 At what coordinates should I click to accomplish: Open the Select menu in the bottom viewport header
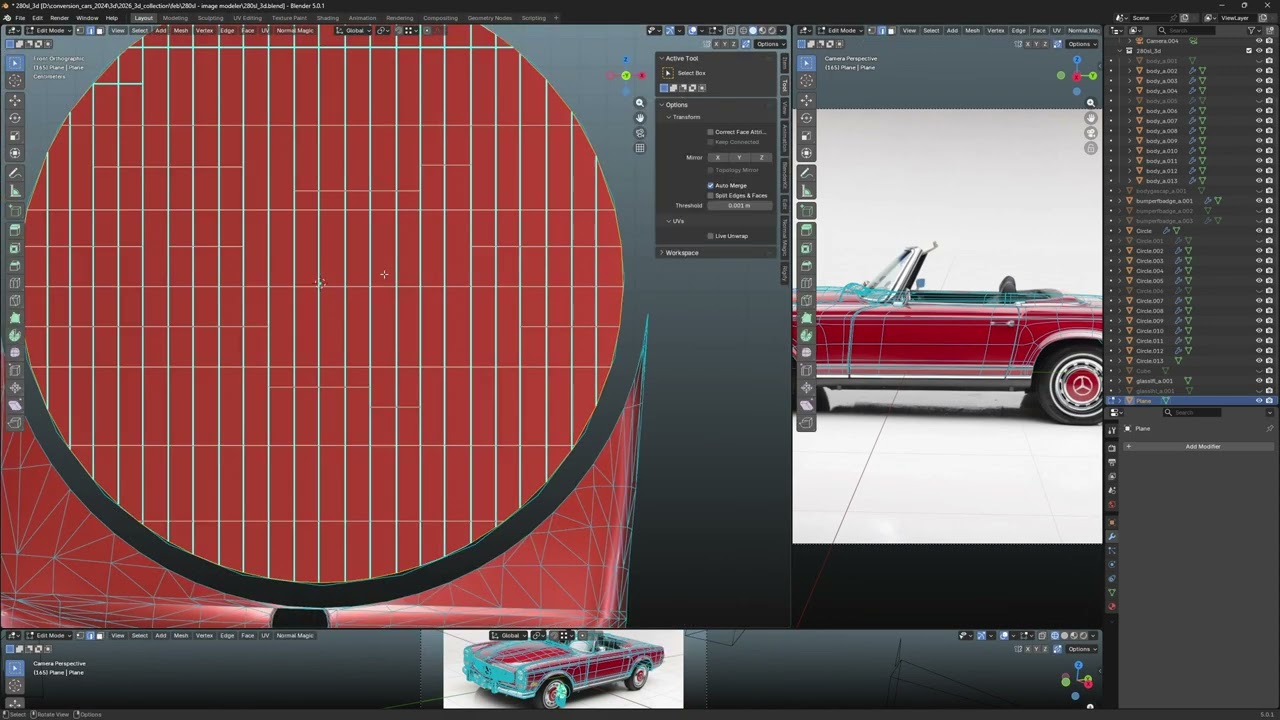(140, 636)
